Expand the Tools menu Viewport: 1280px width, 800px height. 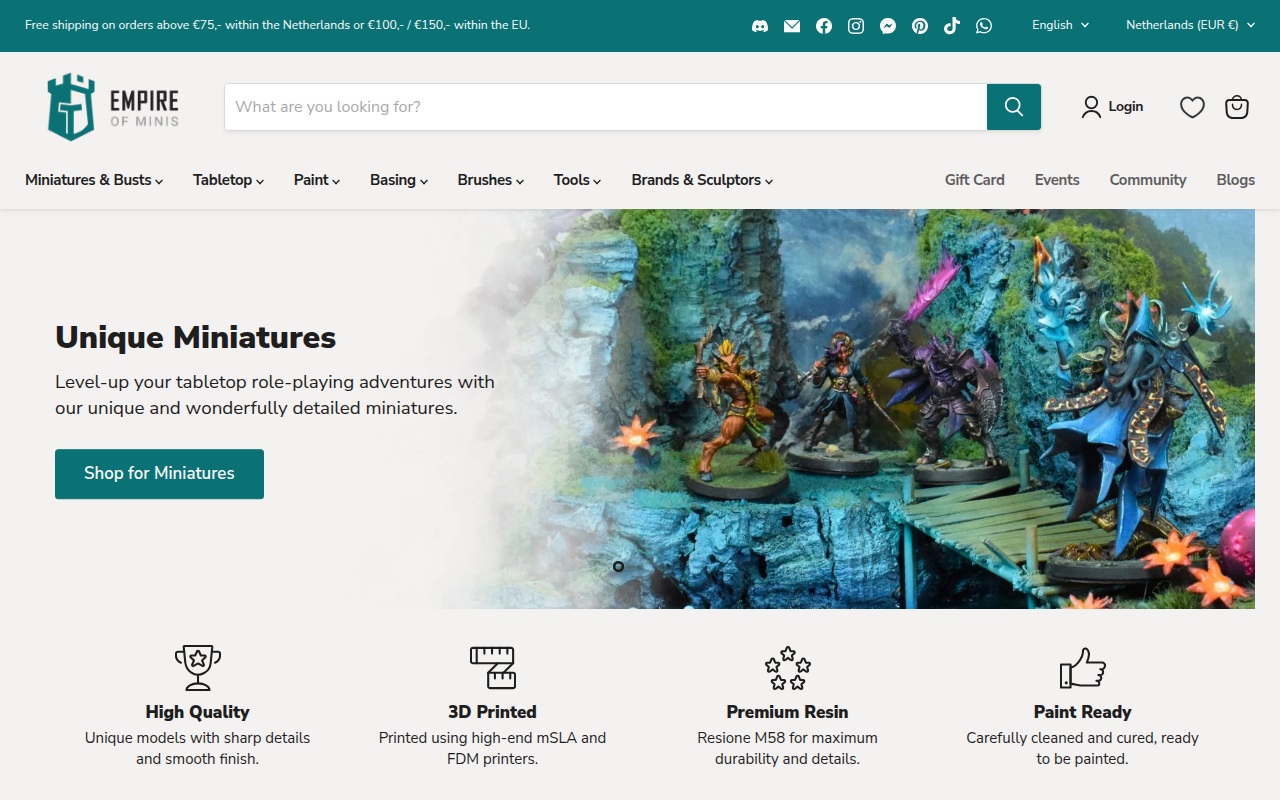[x=578, y=180]
